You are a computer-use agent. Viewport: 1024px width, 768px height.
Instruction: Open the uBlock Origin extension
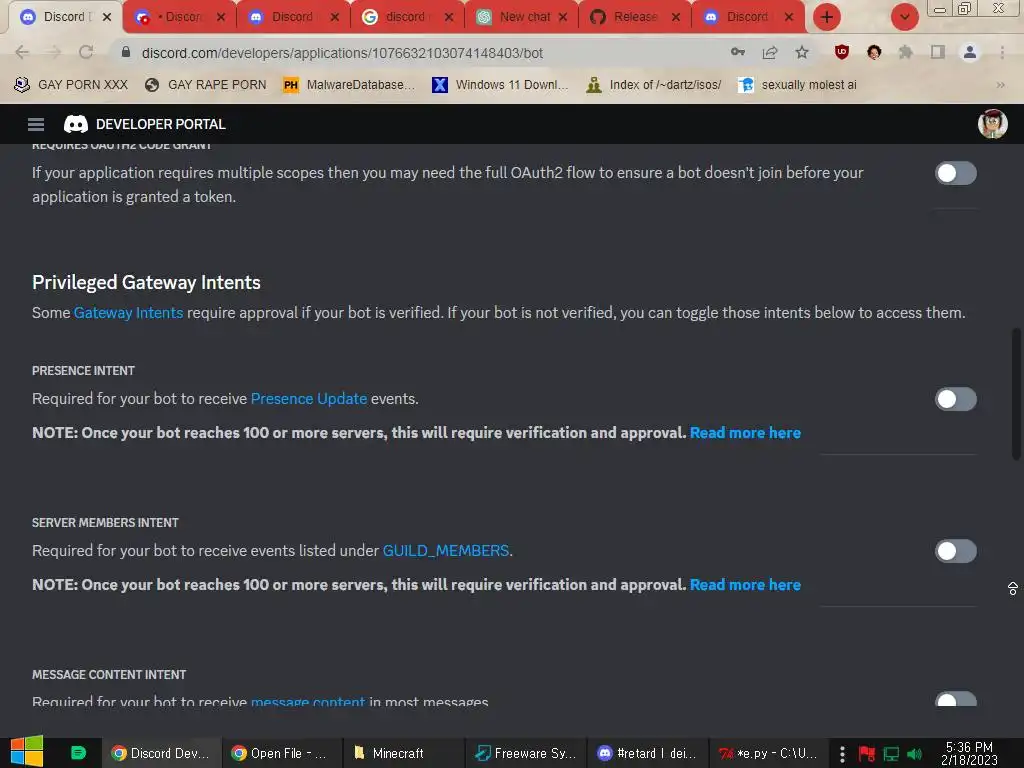(x=842, y=52)
